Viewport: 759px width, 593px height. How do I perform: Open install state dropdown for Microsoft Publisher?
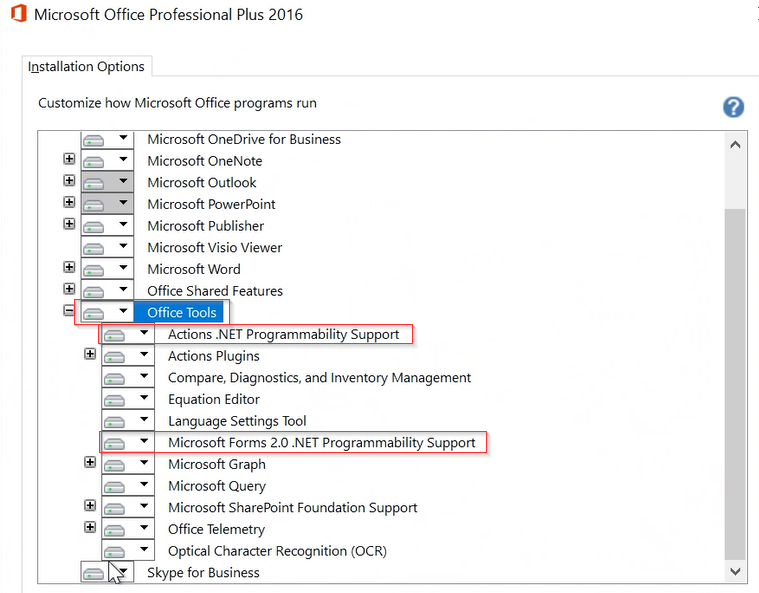coord(107,226)
